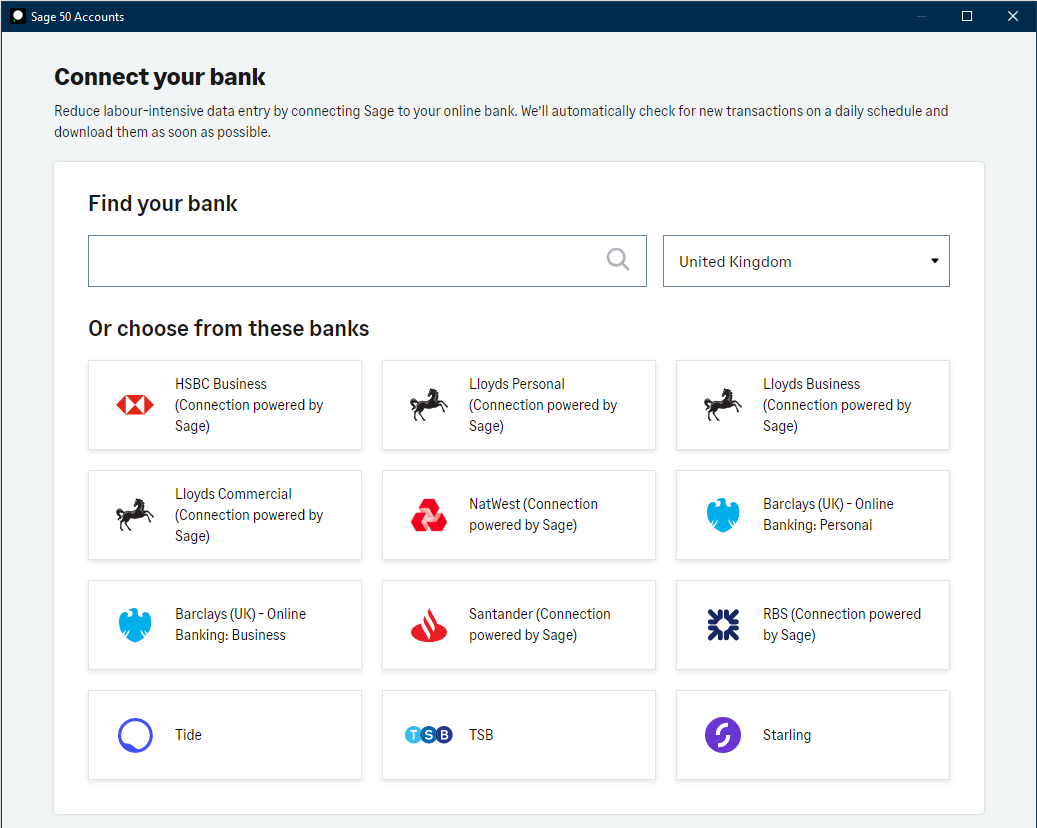Pick the HSBC Business connection label
This screenshot has width=1037, height=828.
pos(249,405)
